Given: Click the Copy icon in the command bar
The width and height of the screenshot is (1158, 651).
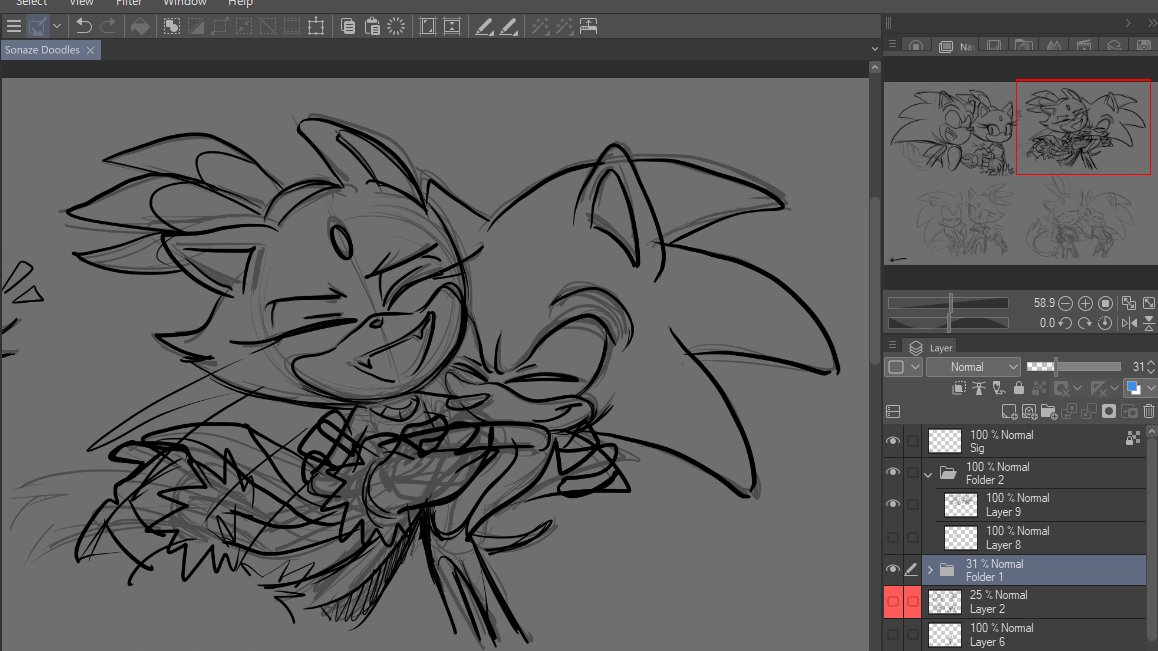Looking at the screenshot, I should coord(348,27).
